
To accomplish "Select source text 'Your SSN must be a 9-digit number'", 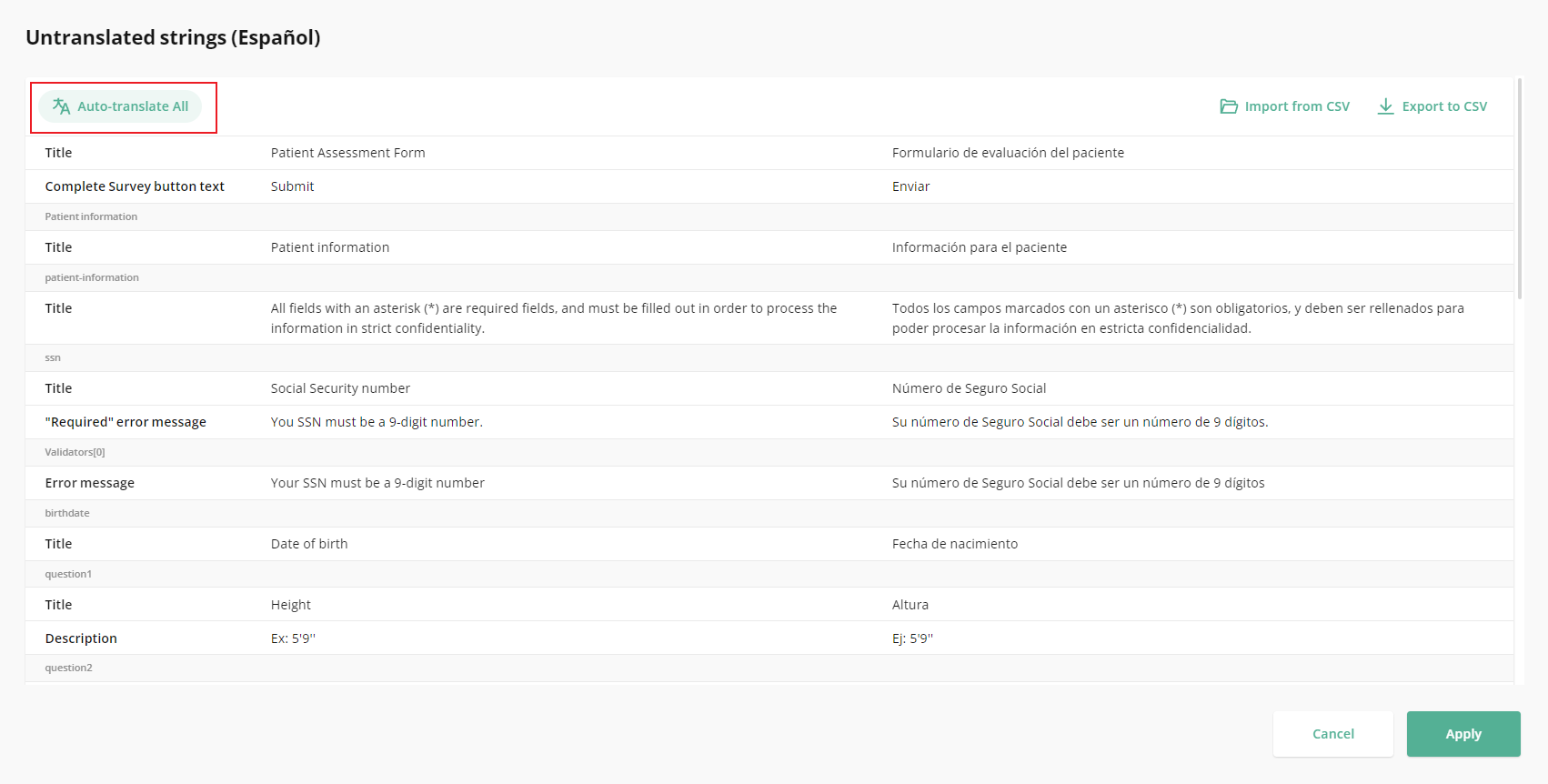I will click(x=377, y=483).
